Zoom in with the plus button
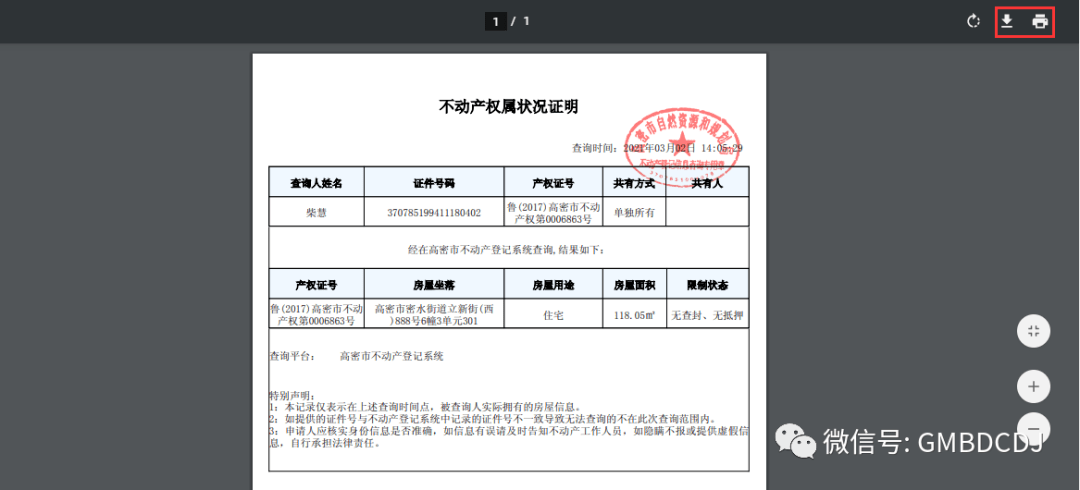The height and width of the screenshot is (490, 1080). [x=1033, y=386]
